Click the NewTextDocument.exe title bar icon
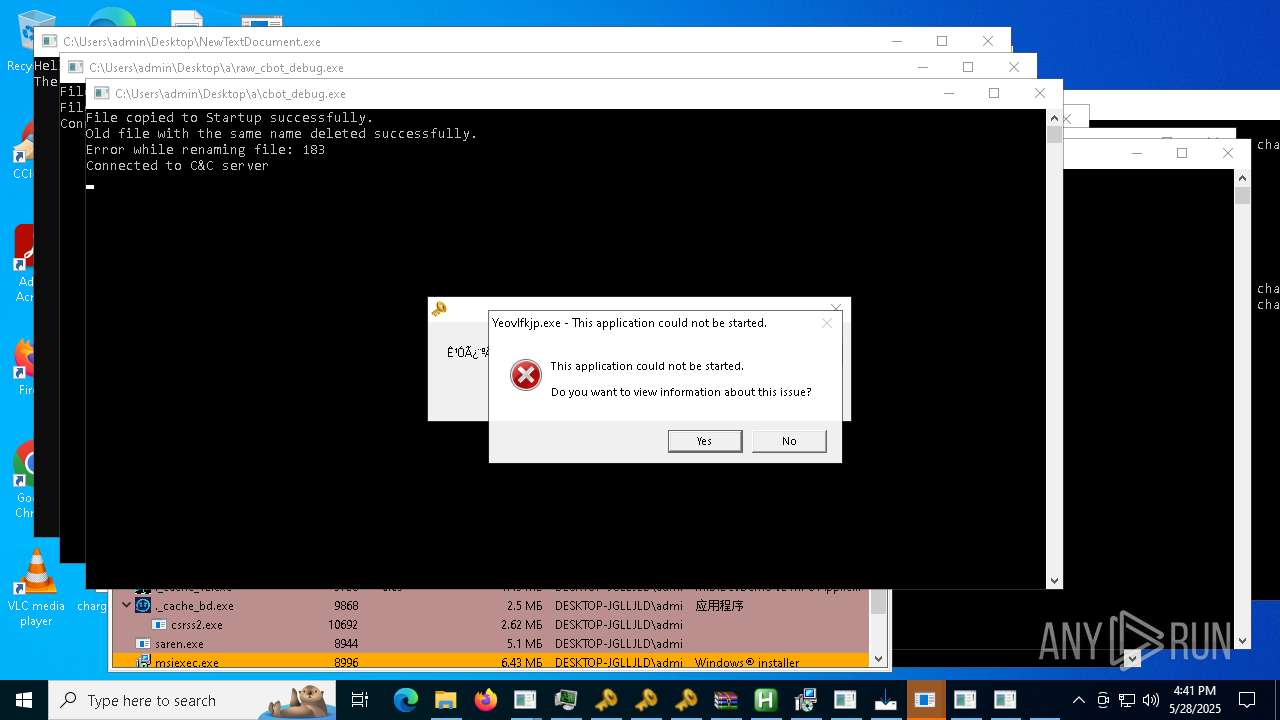The height and width of the screenshot is (720, 1280). tap(49, 41)
